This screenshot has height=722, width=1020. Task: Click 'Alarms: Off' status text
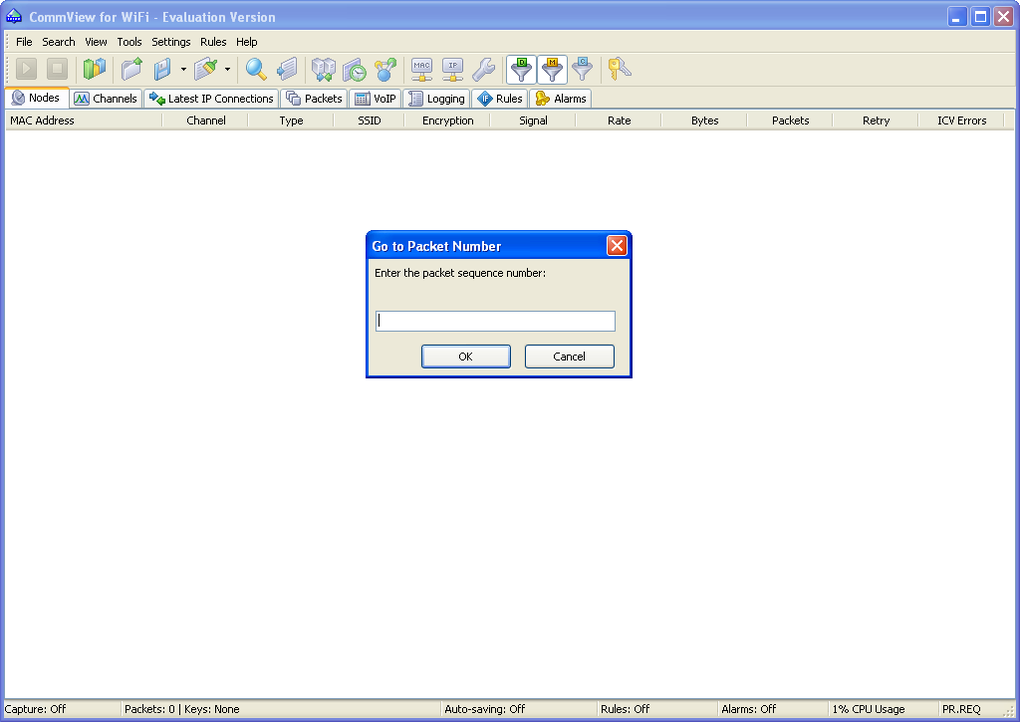tap(748, 709)
